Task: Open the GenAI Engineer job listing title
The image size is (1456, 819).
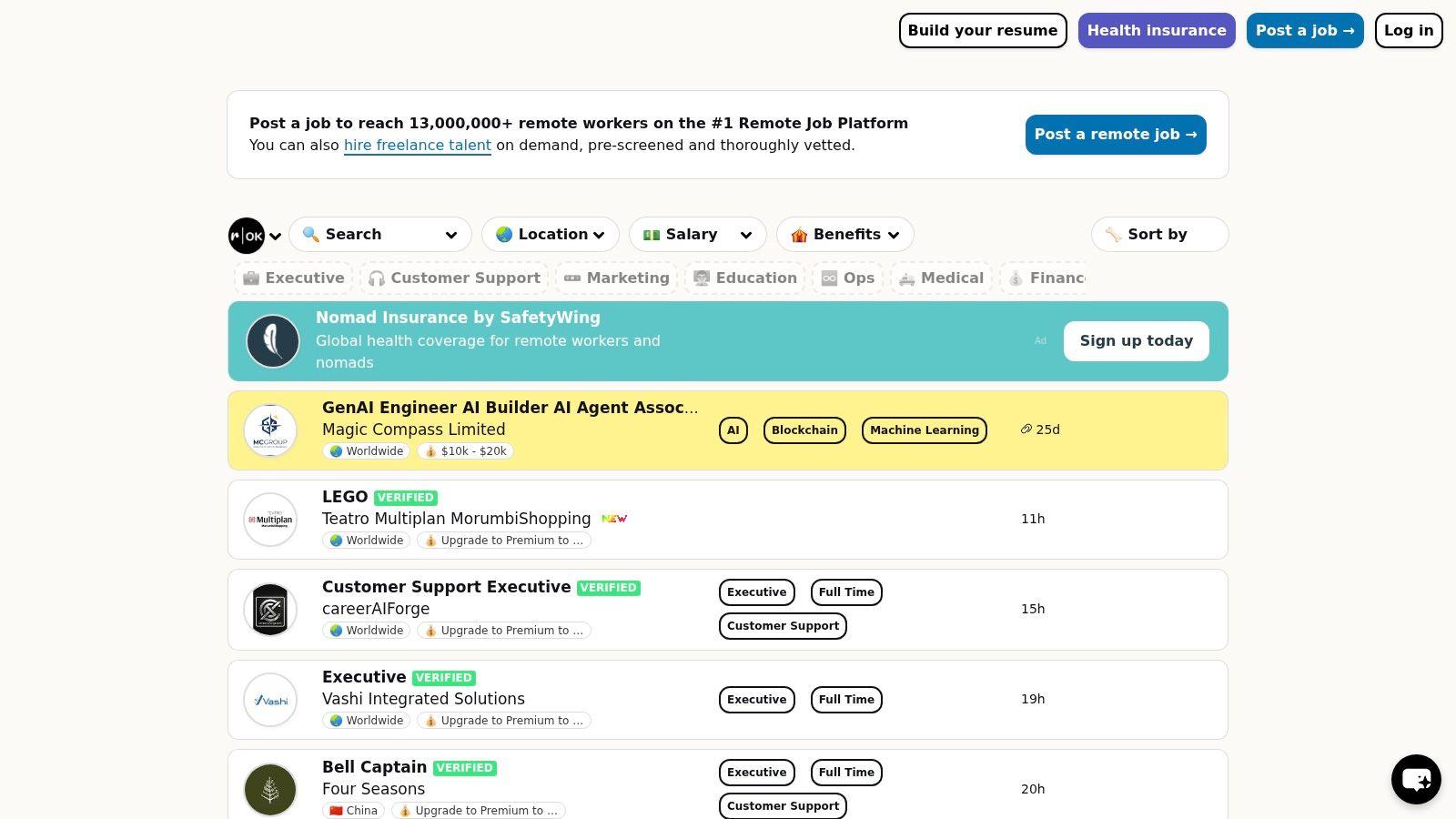Action: tap(511, 408)
